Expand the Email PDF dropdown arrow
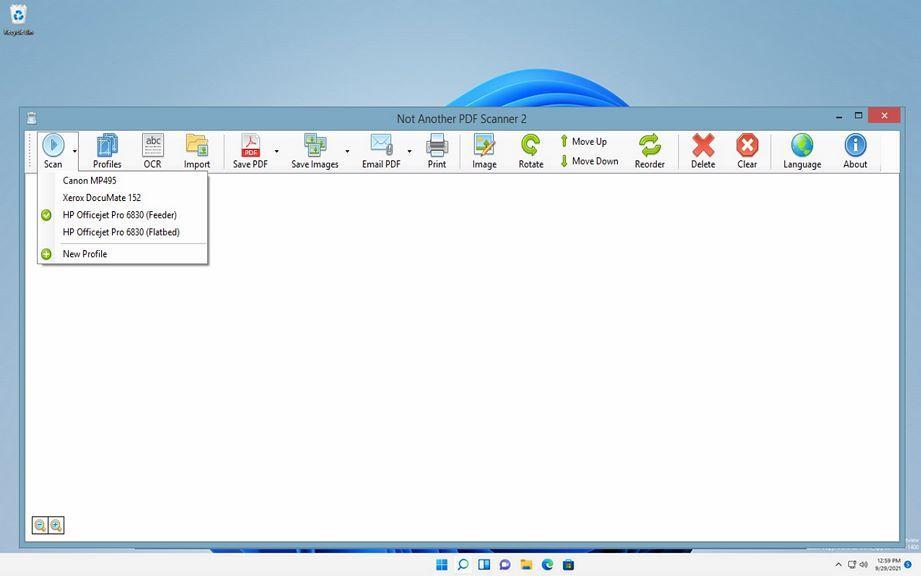Screen dimensions: 921x576 [409, 152]
